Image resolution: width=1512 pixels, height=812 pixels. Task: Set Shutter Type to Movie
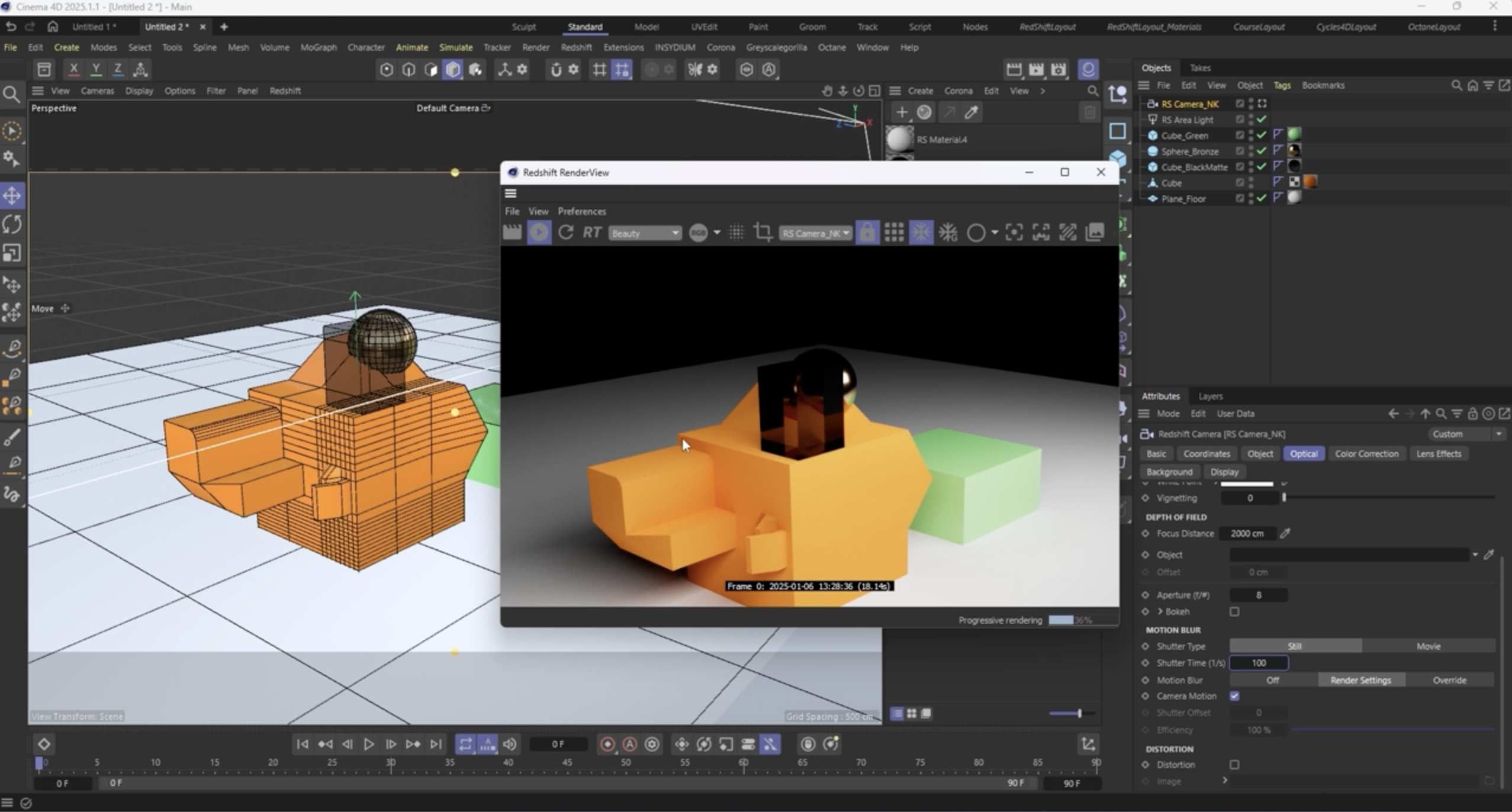[1428, 646]
